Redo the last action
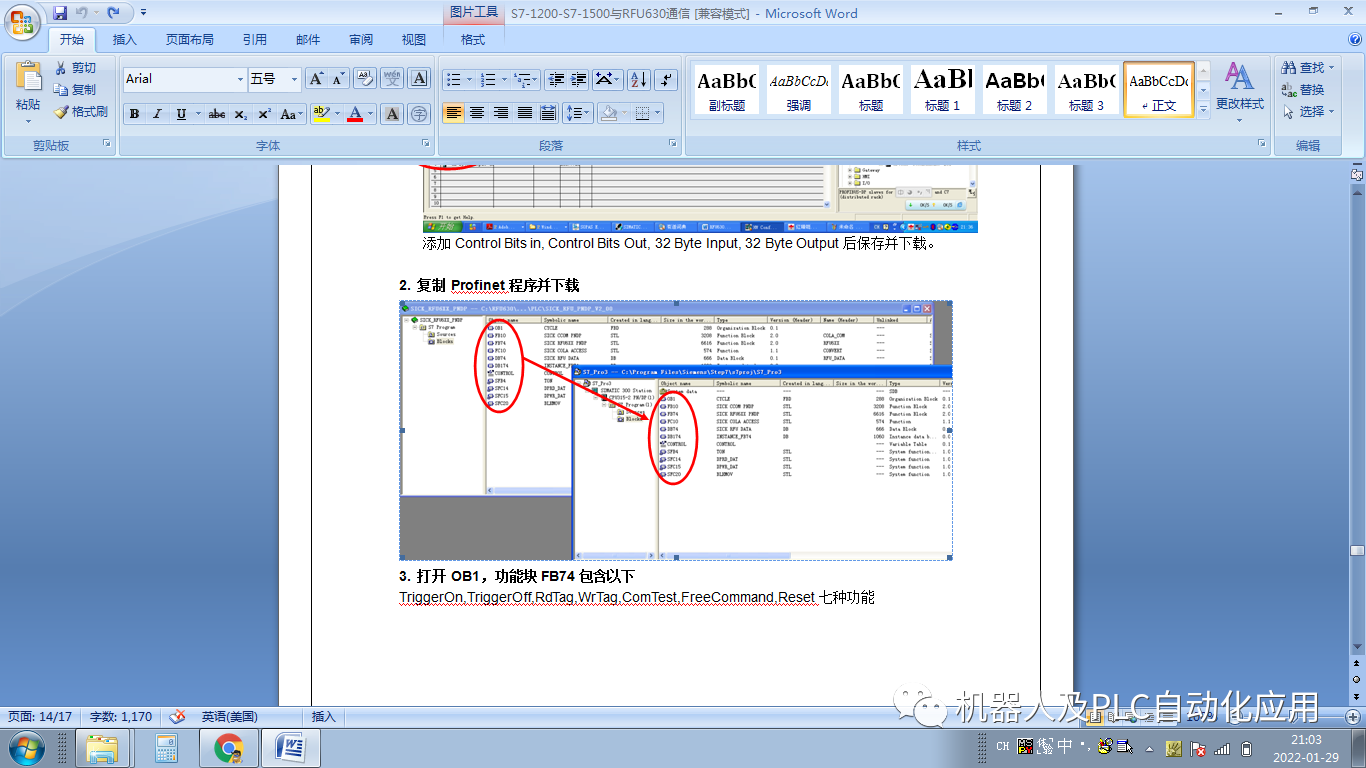Screen dimensions: 1366x768 (114, 13)
